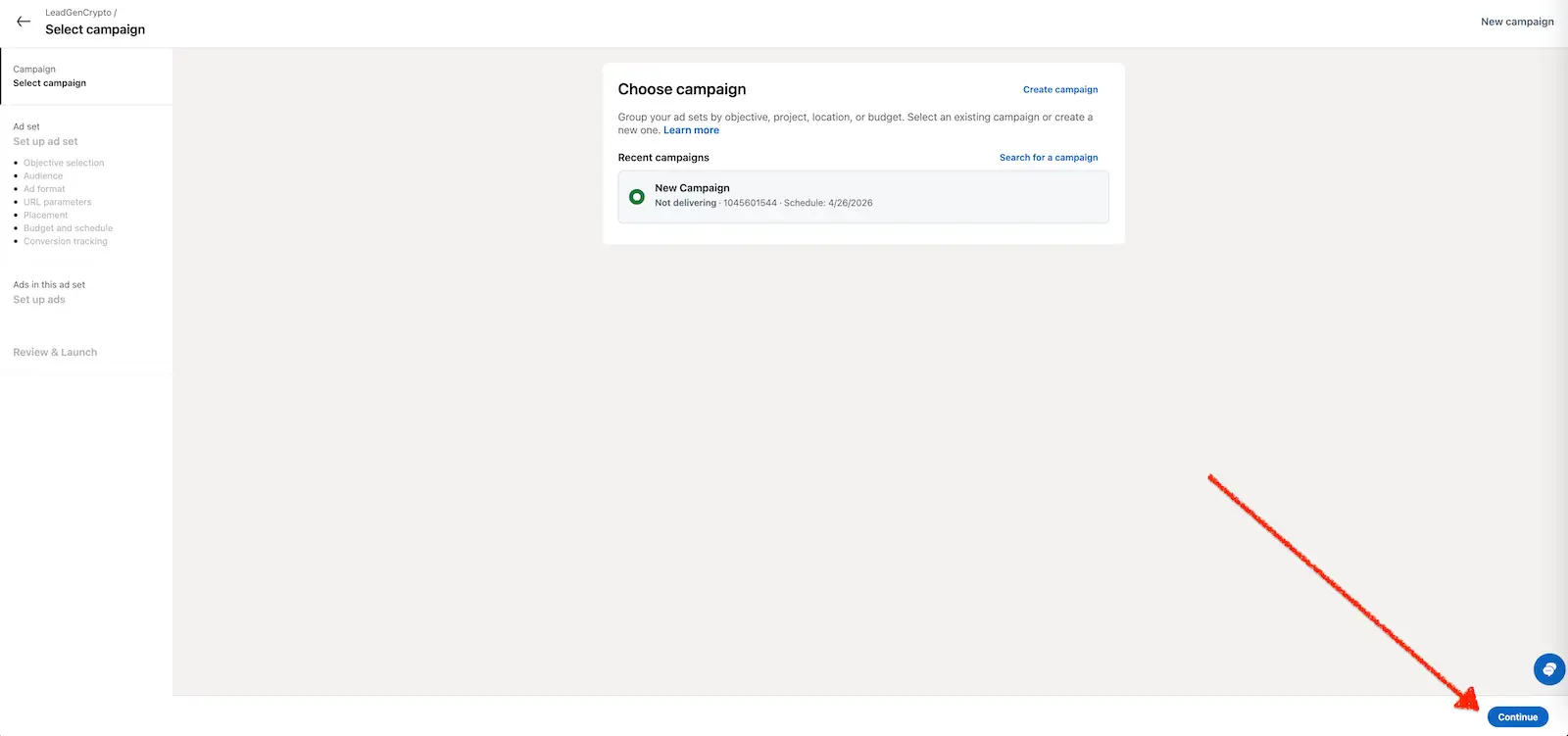Open the chat support bubble icon
The image size is (1568, 736).
(1548, 669)
